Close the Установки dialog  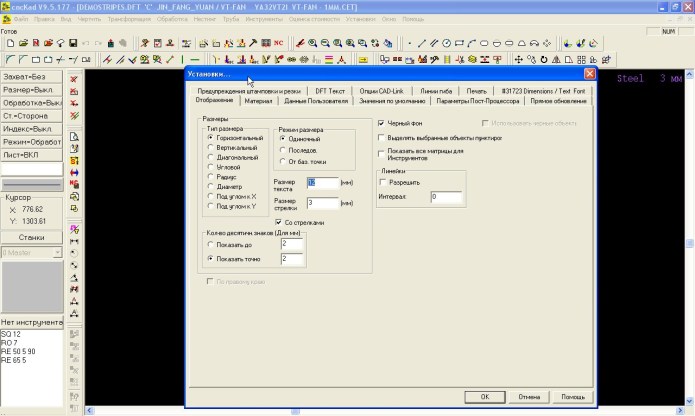[x=590, y=74]
